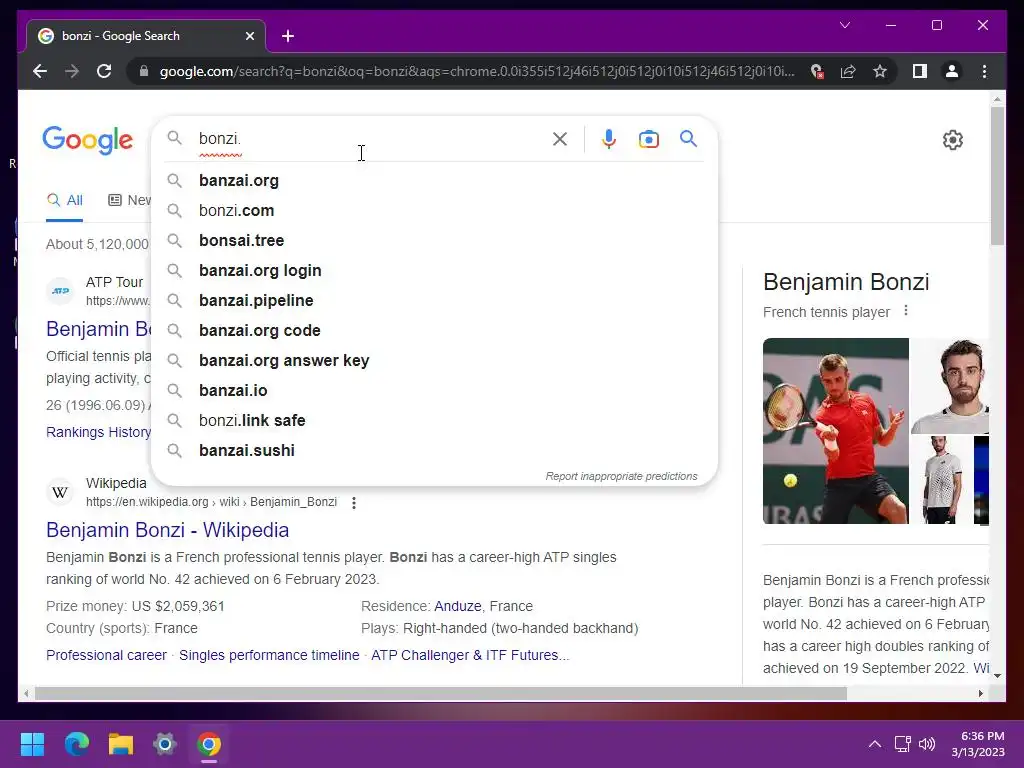Viewport: 1024px width, 768px height.
Task: Click scrollbar down arrow at page bottom
Action: tap(997, 676)
